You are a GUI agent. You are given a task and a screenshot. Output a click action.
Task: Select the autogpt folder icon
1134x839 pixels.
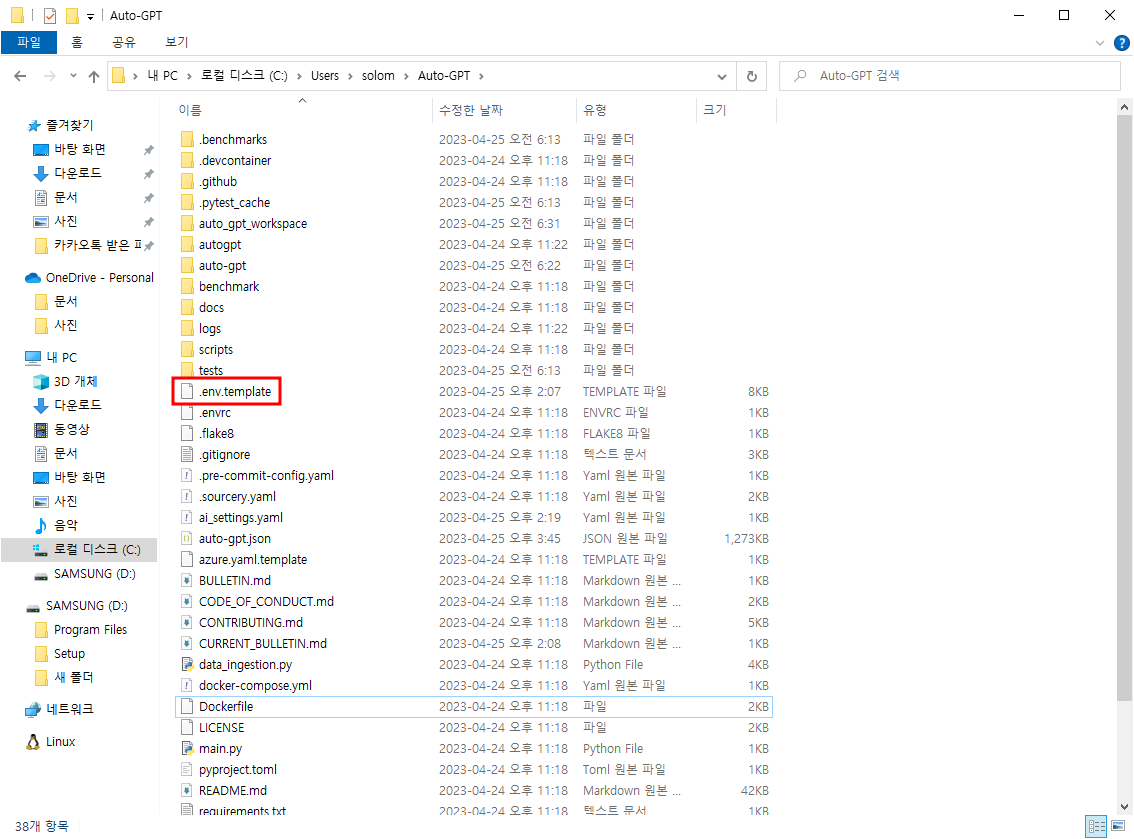click(187, 244)
